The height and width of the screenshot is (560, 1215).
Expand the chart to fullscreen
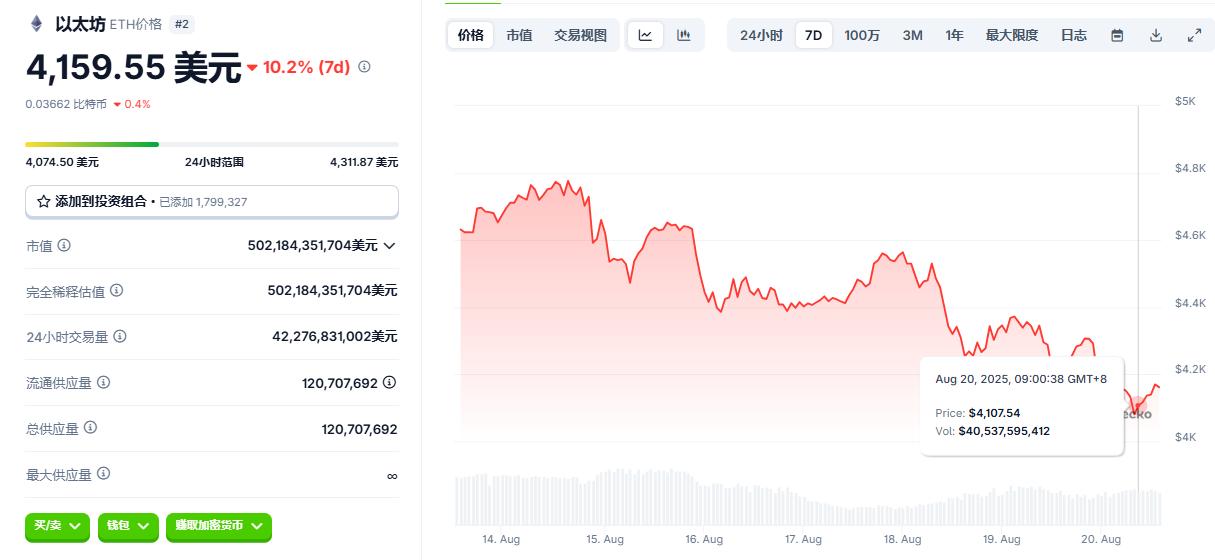[x=1194, y=35]
